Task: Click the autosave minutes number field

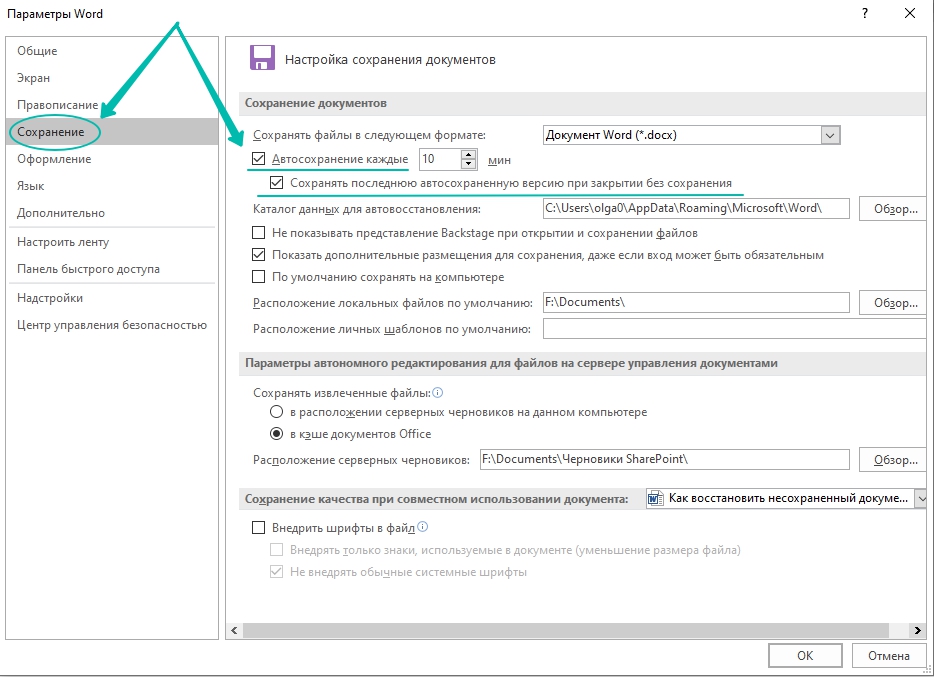Action: tap(440, 159)
